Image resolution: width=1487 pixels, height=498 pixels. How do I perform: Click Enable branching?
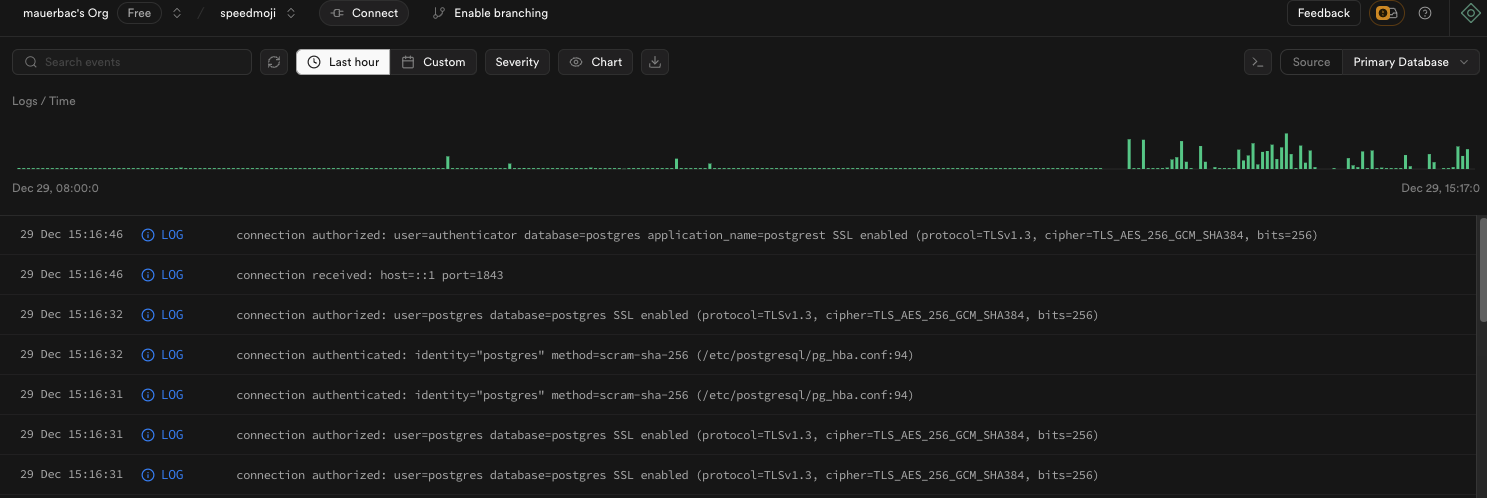pos(490,13)
